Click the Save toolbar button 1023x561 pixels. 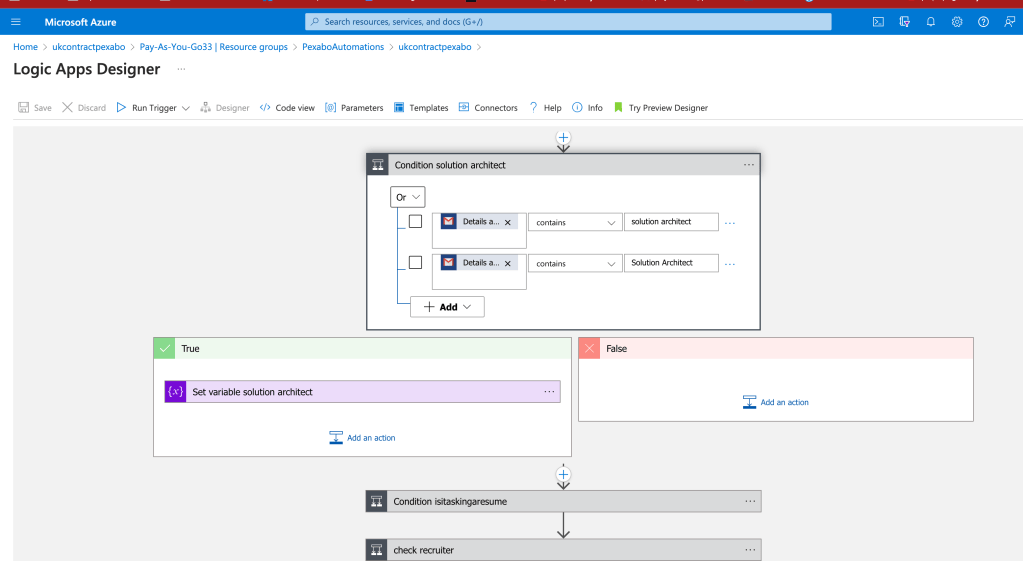pyautogui.click(x=35, y=108)
